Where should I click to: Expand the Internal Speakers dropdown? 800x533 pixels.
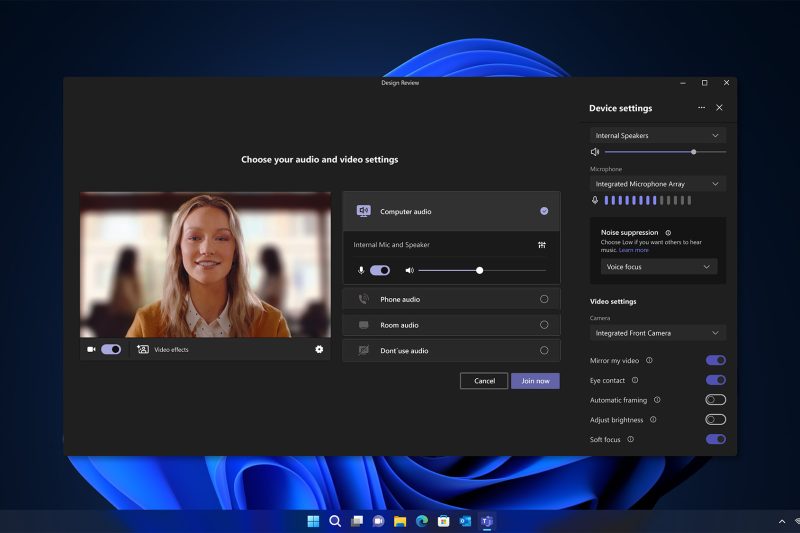click(658, 135)
